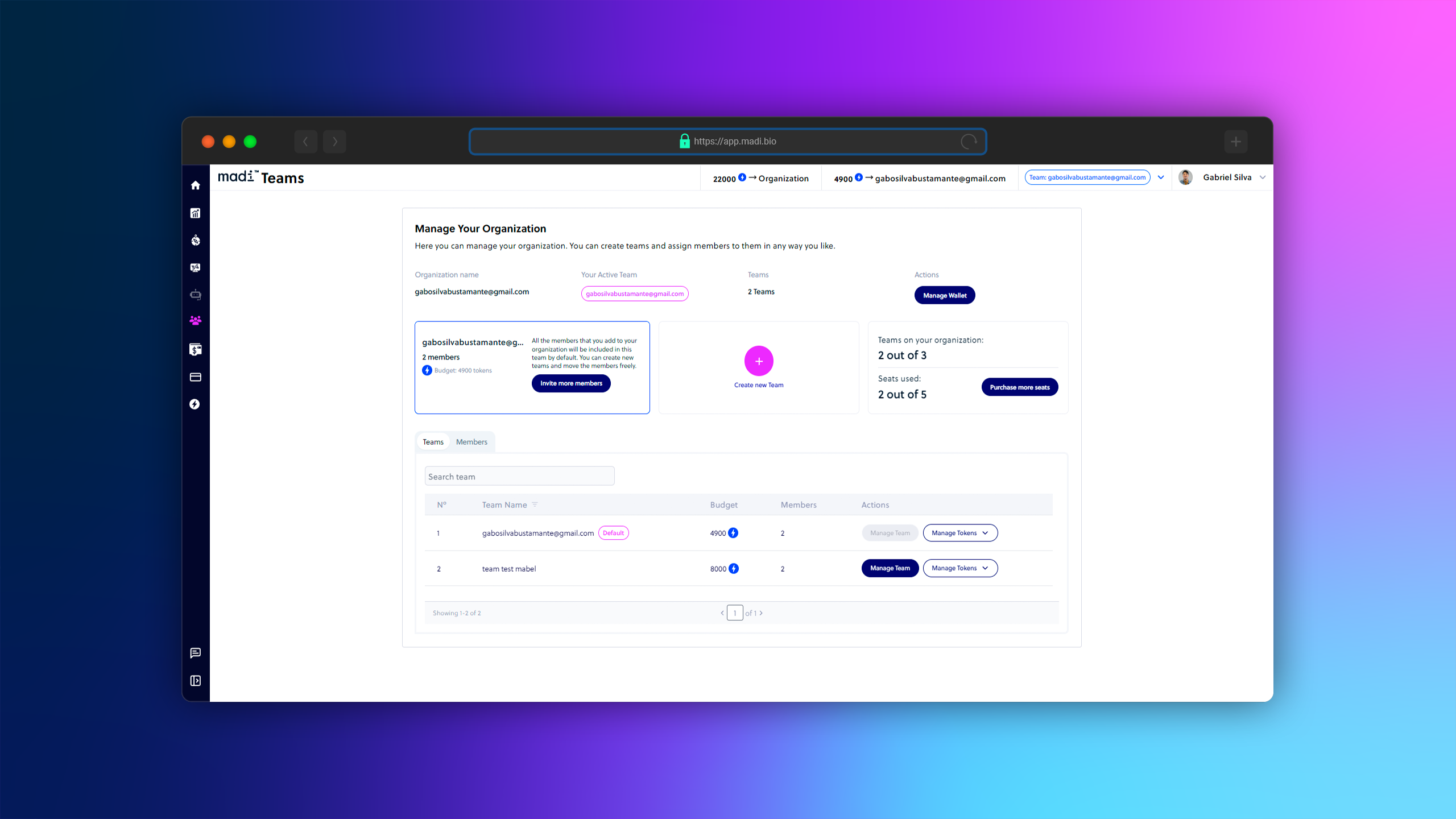Click Purchase more seats button
Image resolution: width=1456 pixels, height=819 pixels.
pos(1019,387)
